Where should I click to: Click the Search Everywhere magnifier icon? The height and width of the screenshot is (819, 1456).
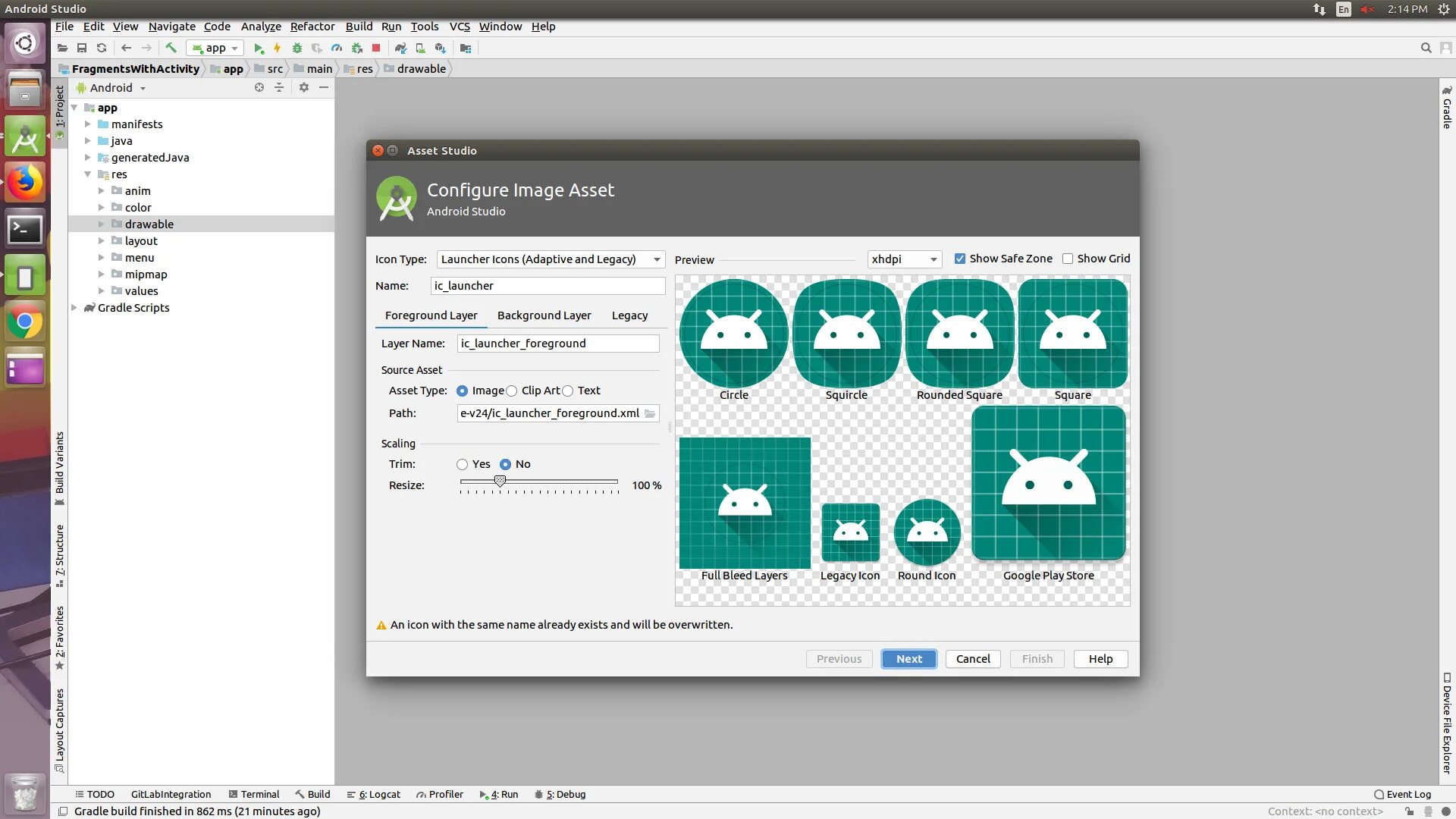click(x=1426, y=48)
